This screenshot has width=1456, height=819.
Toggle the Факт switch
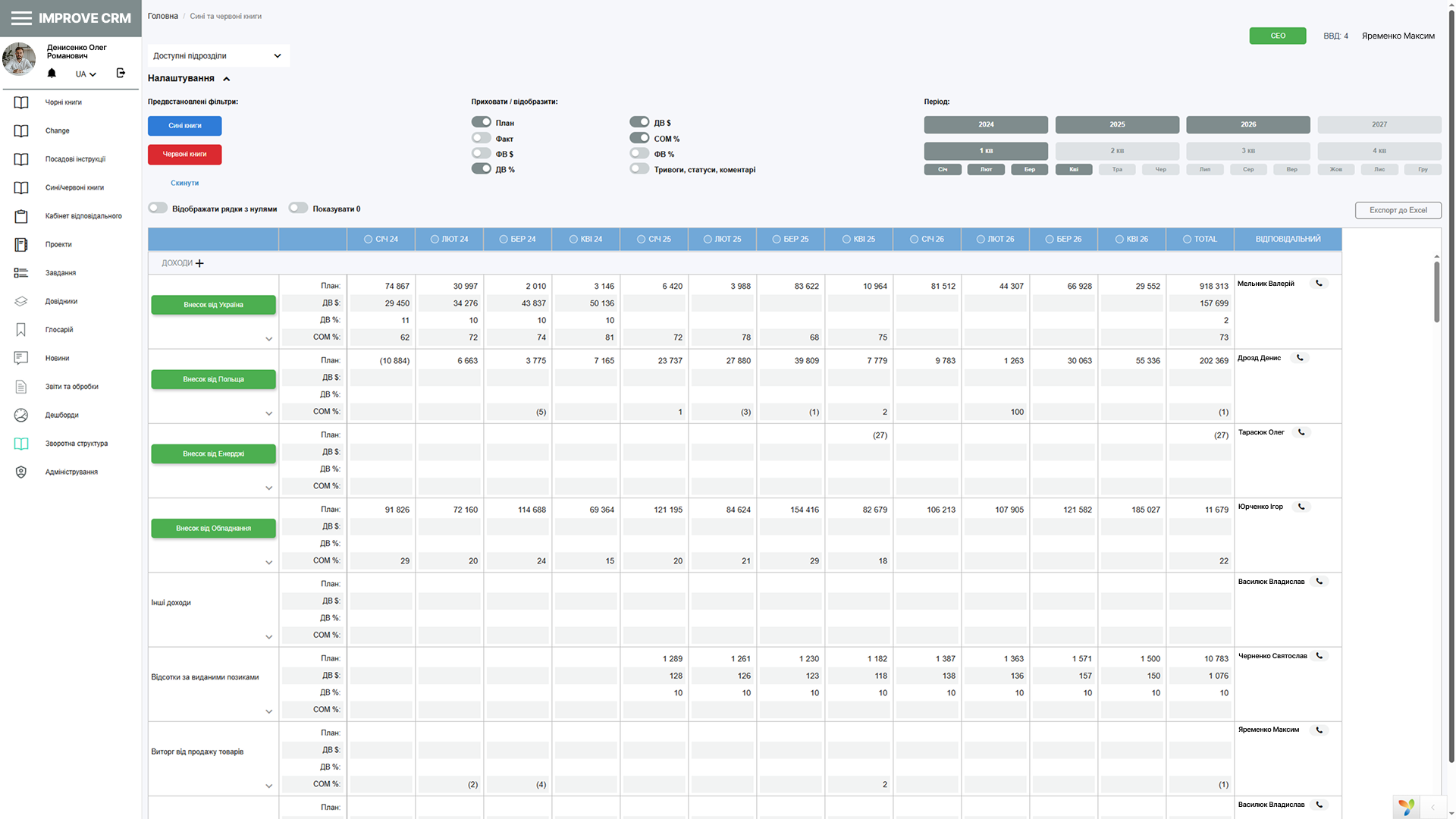481,138
